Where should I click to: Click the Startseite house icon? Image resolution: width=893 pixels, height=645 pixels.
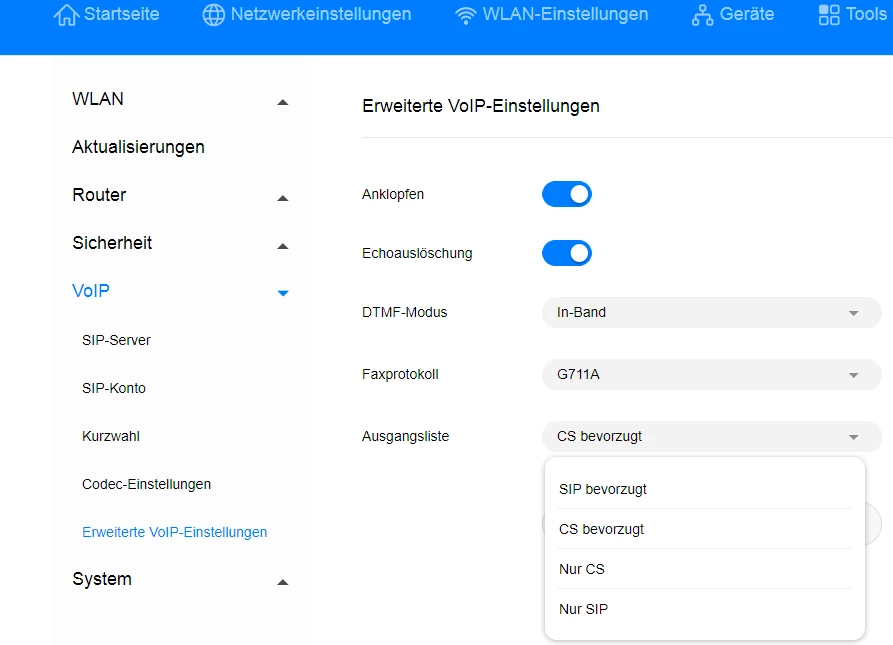click(x=66, y=15)
